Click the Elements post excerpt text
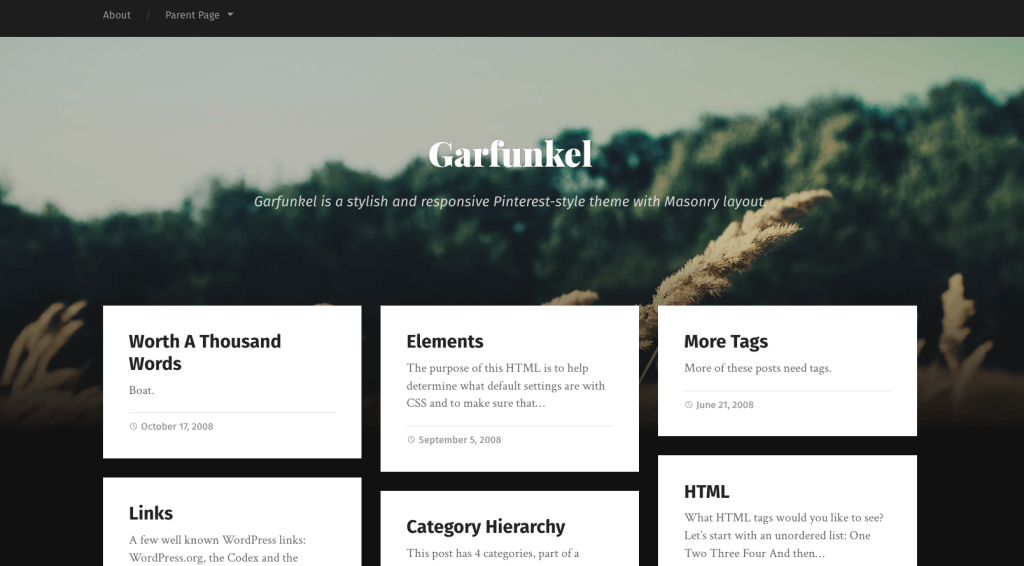 pyautogui.click(x=505, y=386)
